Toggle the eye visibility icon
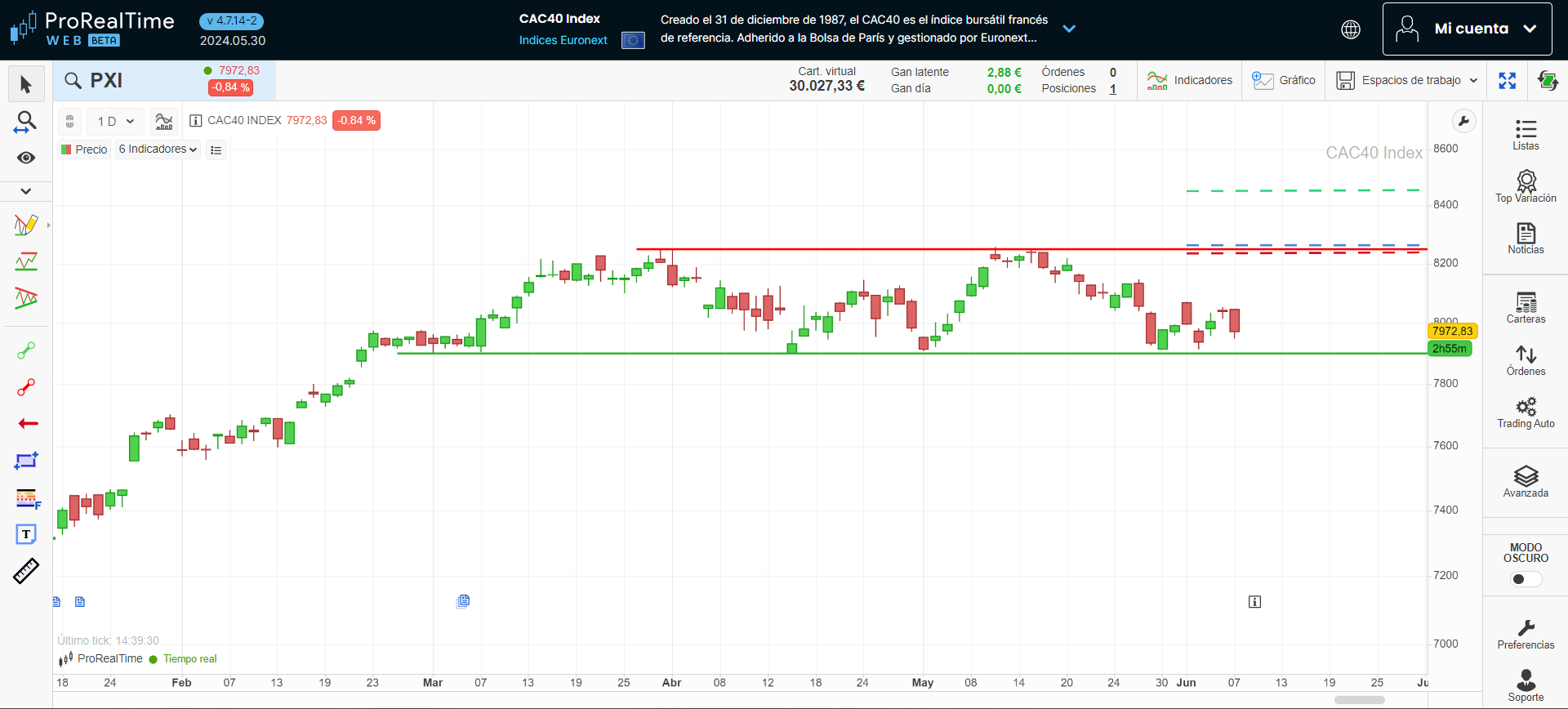This screenshot has height=709, width=1568. tap(26, 158)
